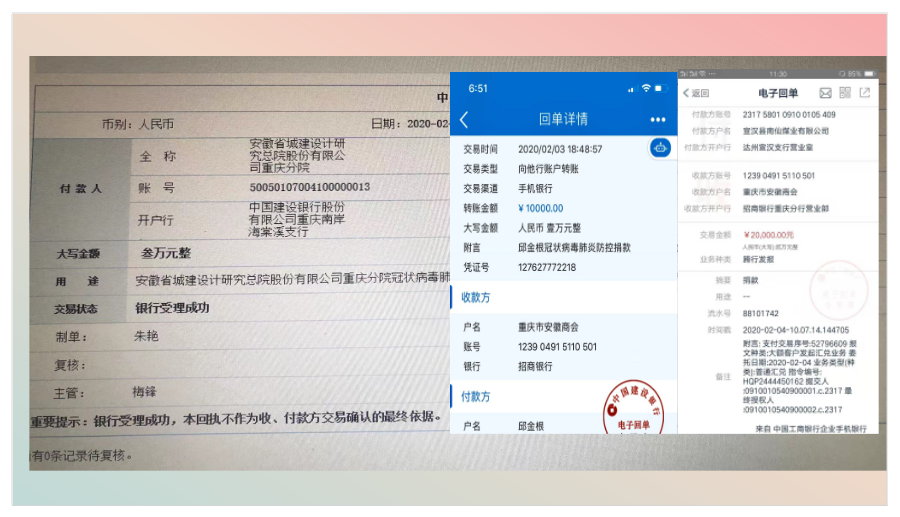Tap the 回单详情 title
The height and width of the screenshot is (517, 900).
tap(563, 119)
